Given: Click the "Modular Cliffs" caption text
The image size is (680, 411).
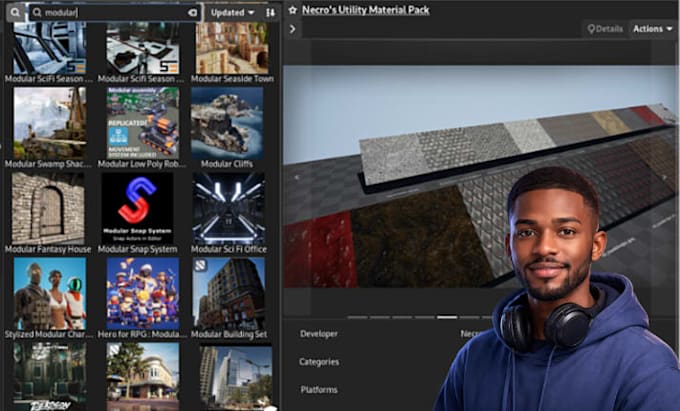Looking at the screenshot, I should pos(227,164).
